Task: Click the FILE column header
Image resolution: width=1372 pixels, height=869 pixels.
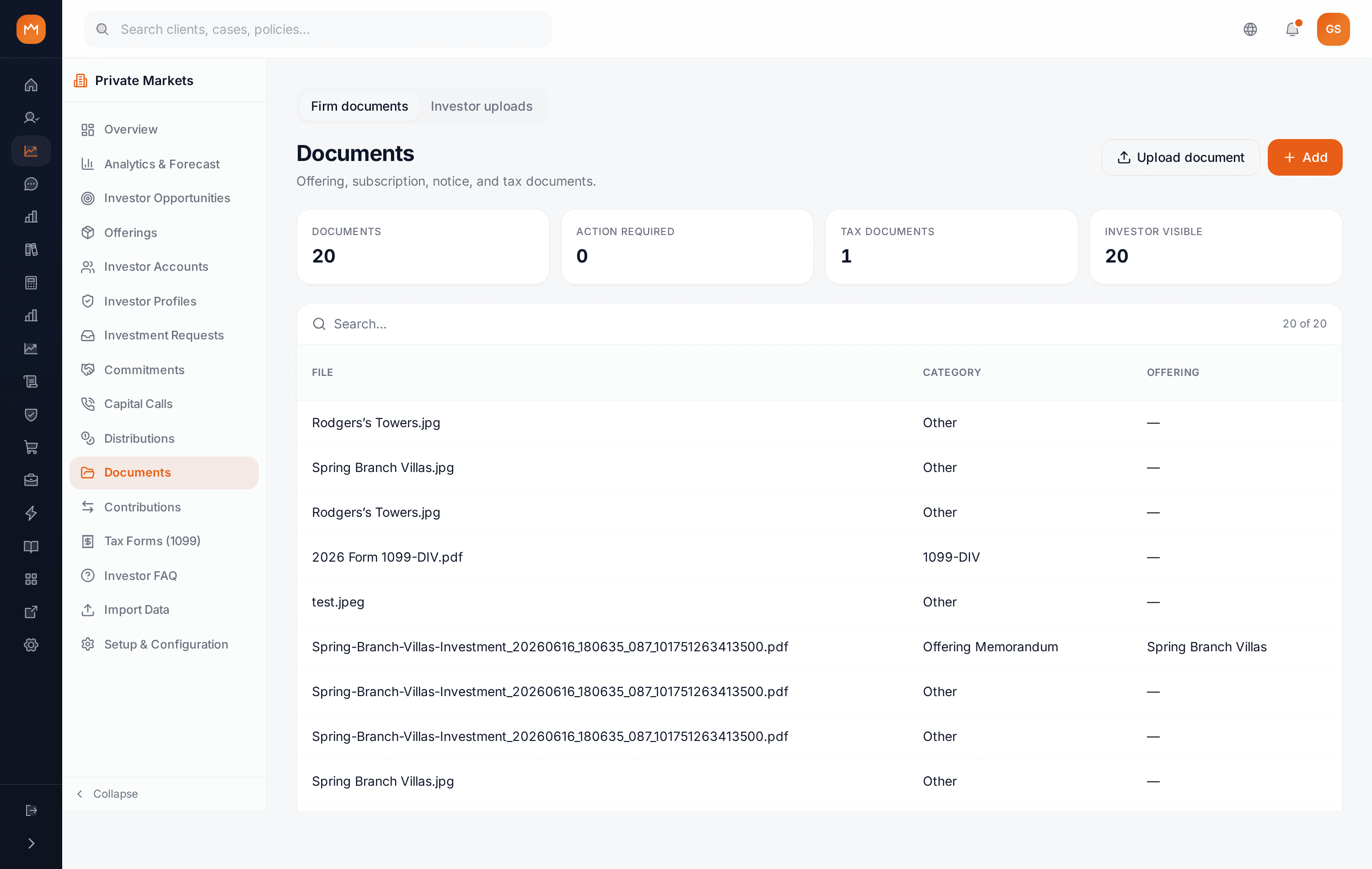Action: [322, 372]
